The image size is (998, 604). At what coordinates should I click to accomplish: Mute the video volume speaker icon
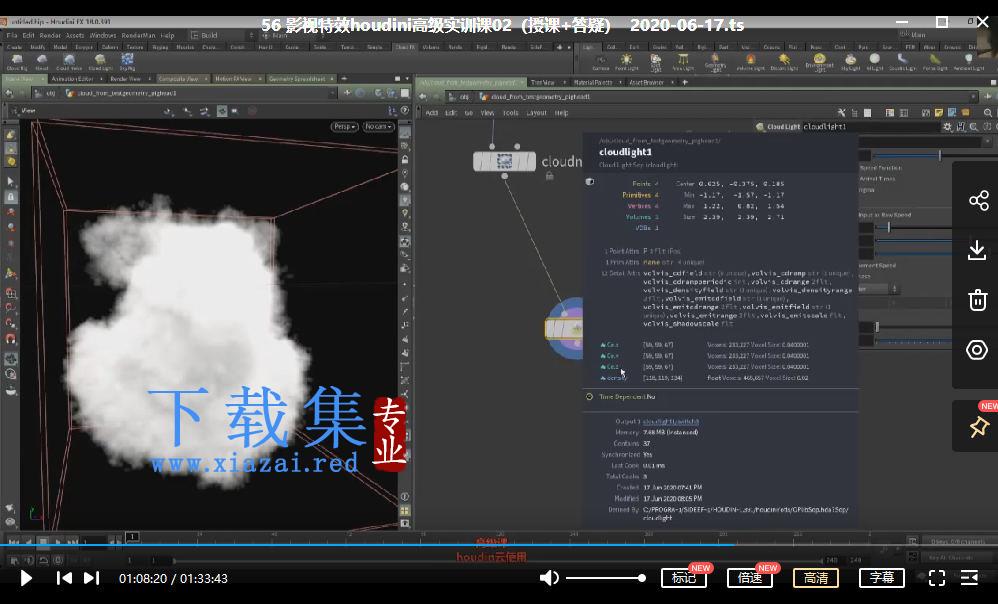coord(549,578)
